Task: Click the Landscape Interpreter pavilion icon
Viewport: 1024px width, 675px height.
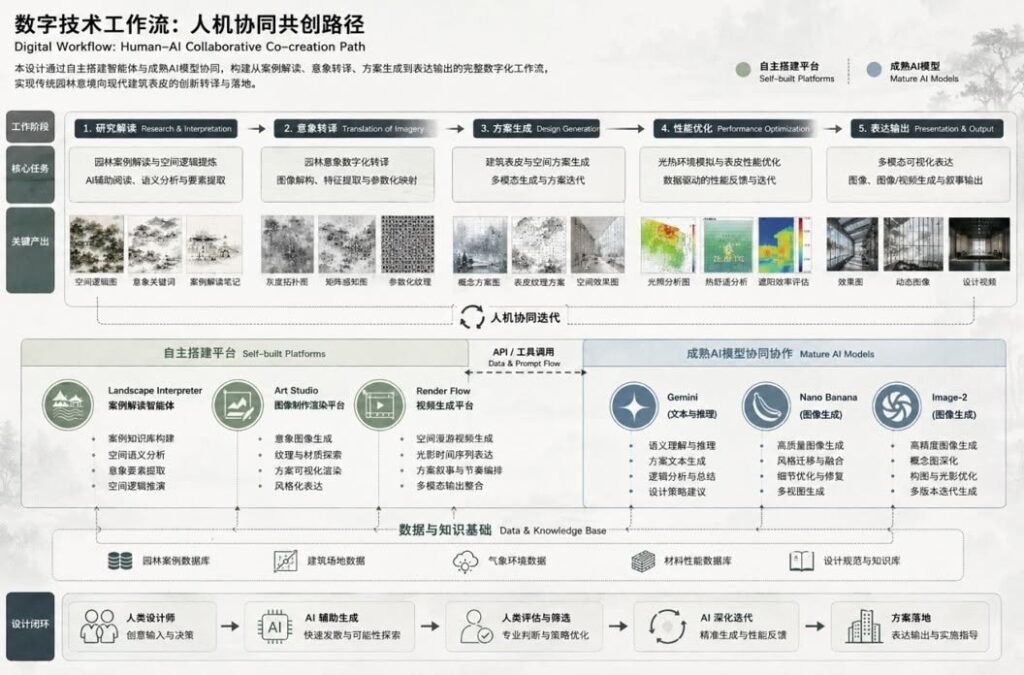Action: [x=68, y=405]
